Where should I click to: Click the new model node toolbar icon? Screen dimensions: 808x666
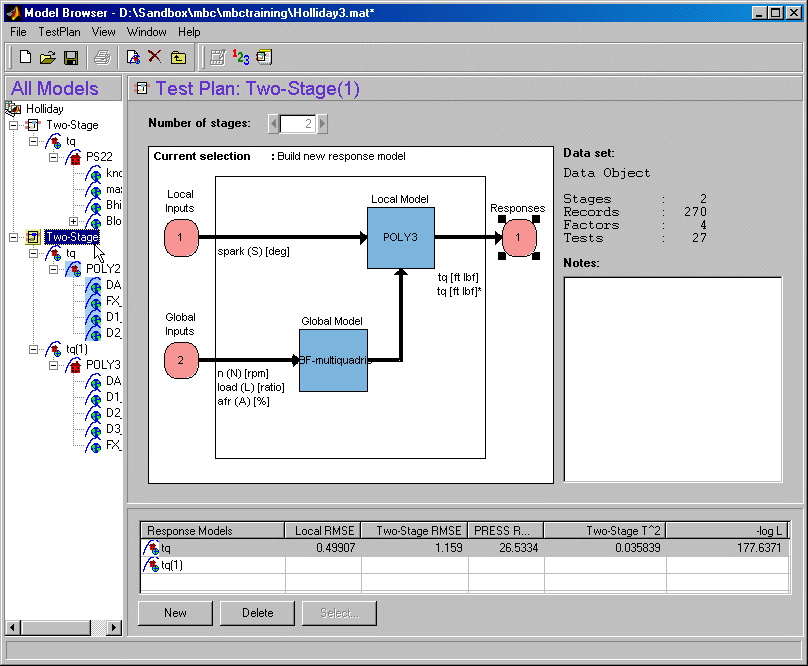133,57
